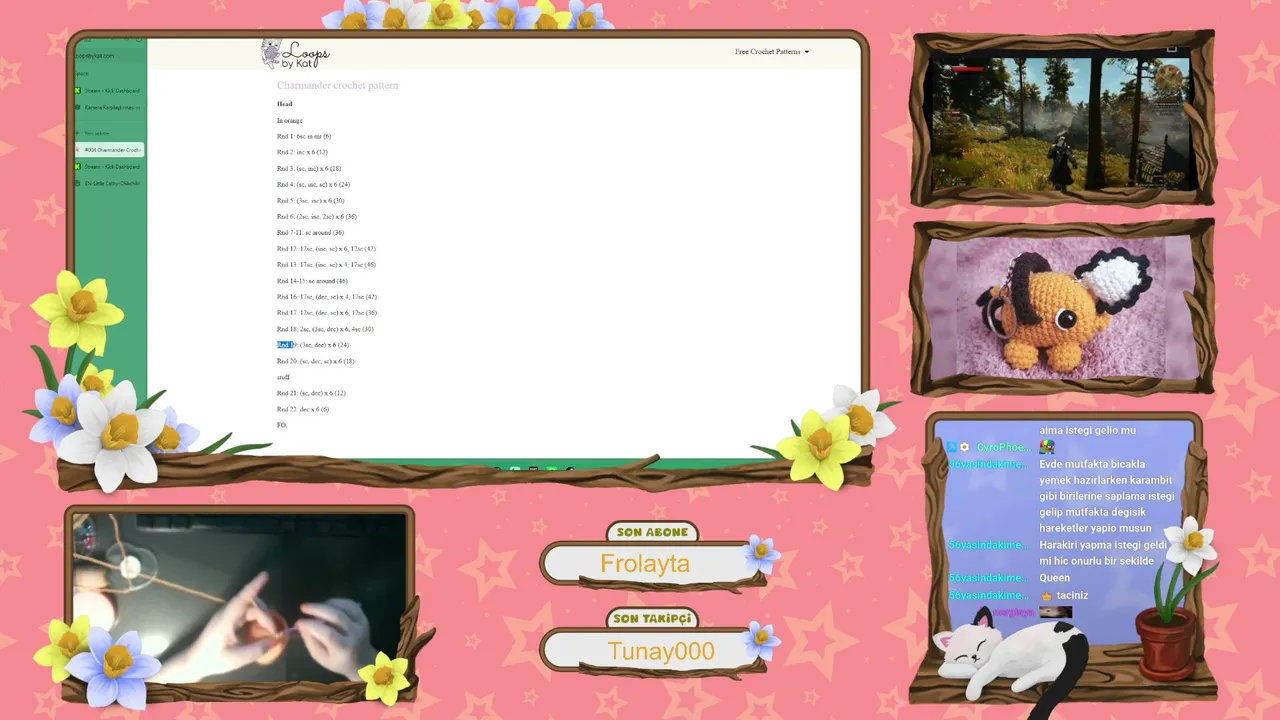Click the Rnd 22: dec x 6 line
Screen dimensions: 1280x720
(x=303, y=409)
